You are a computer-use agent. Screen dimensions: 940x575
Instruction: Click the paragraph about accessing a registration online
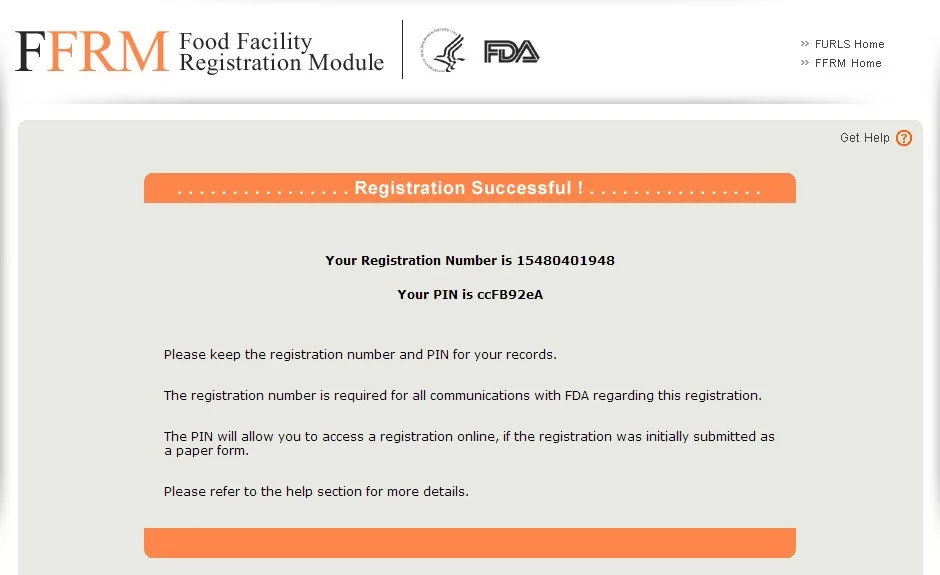(469, 443)
